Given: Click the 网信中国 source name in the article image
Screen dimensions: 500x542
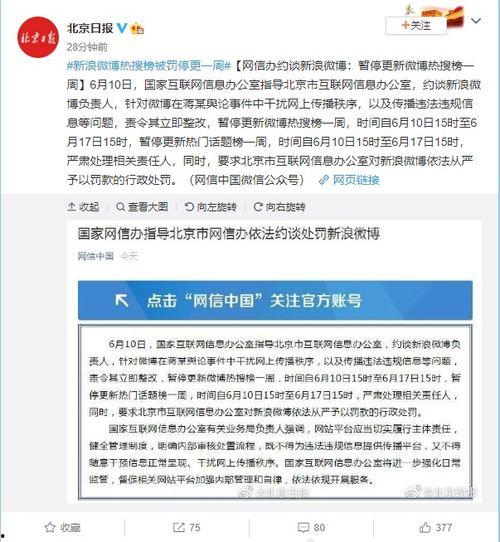Looking at the screenshot, I should (x=96, y=256).
